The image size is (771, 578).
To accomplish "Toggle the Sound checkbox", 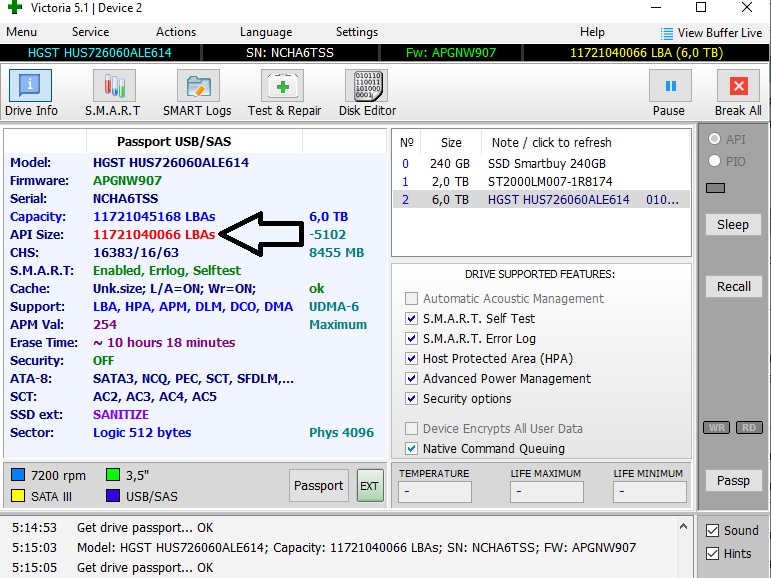I will [x=712, y=530].
